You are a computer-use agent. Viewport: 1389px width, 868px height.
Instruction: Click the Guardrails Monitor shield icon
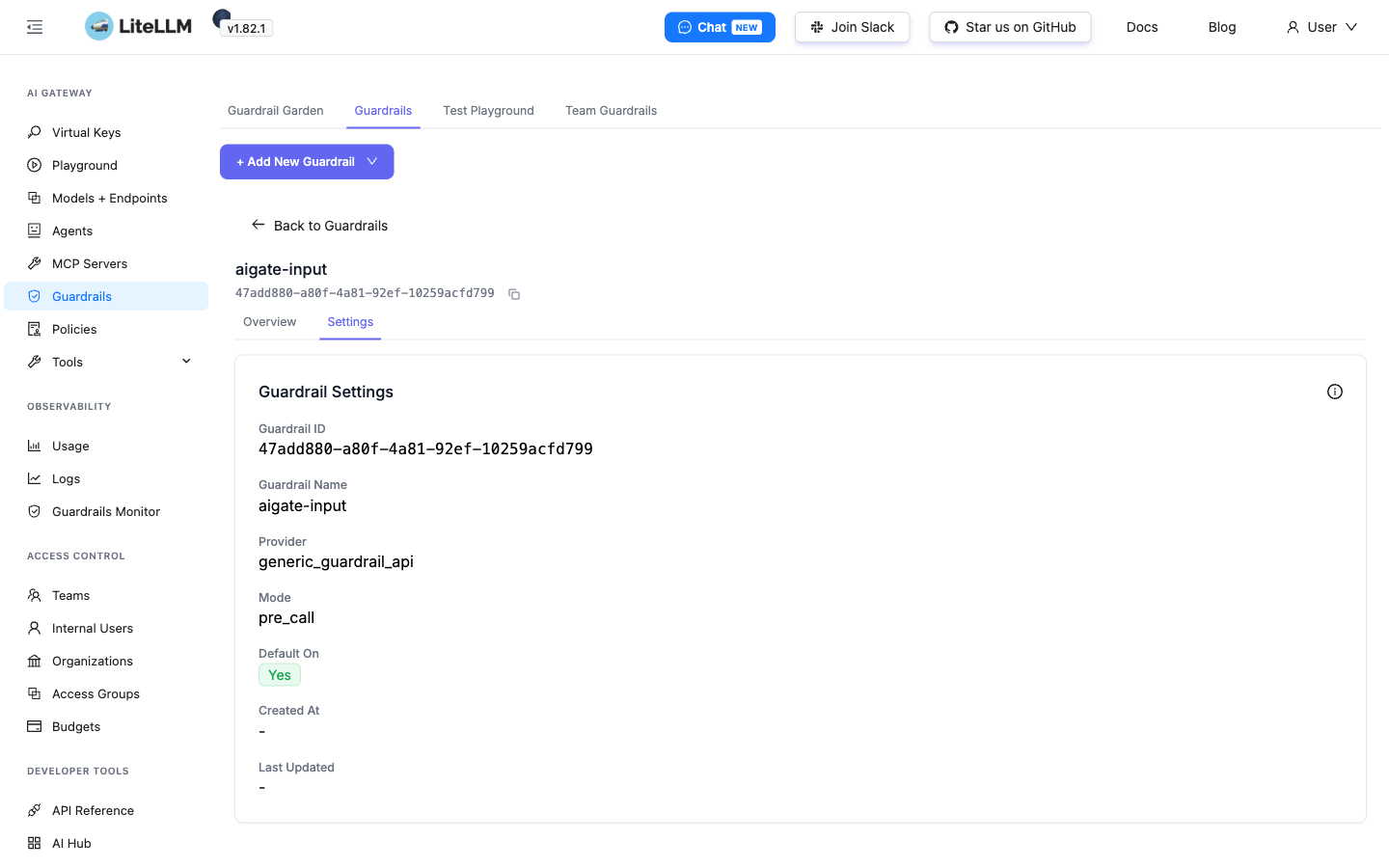[x=35, y=511]
